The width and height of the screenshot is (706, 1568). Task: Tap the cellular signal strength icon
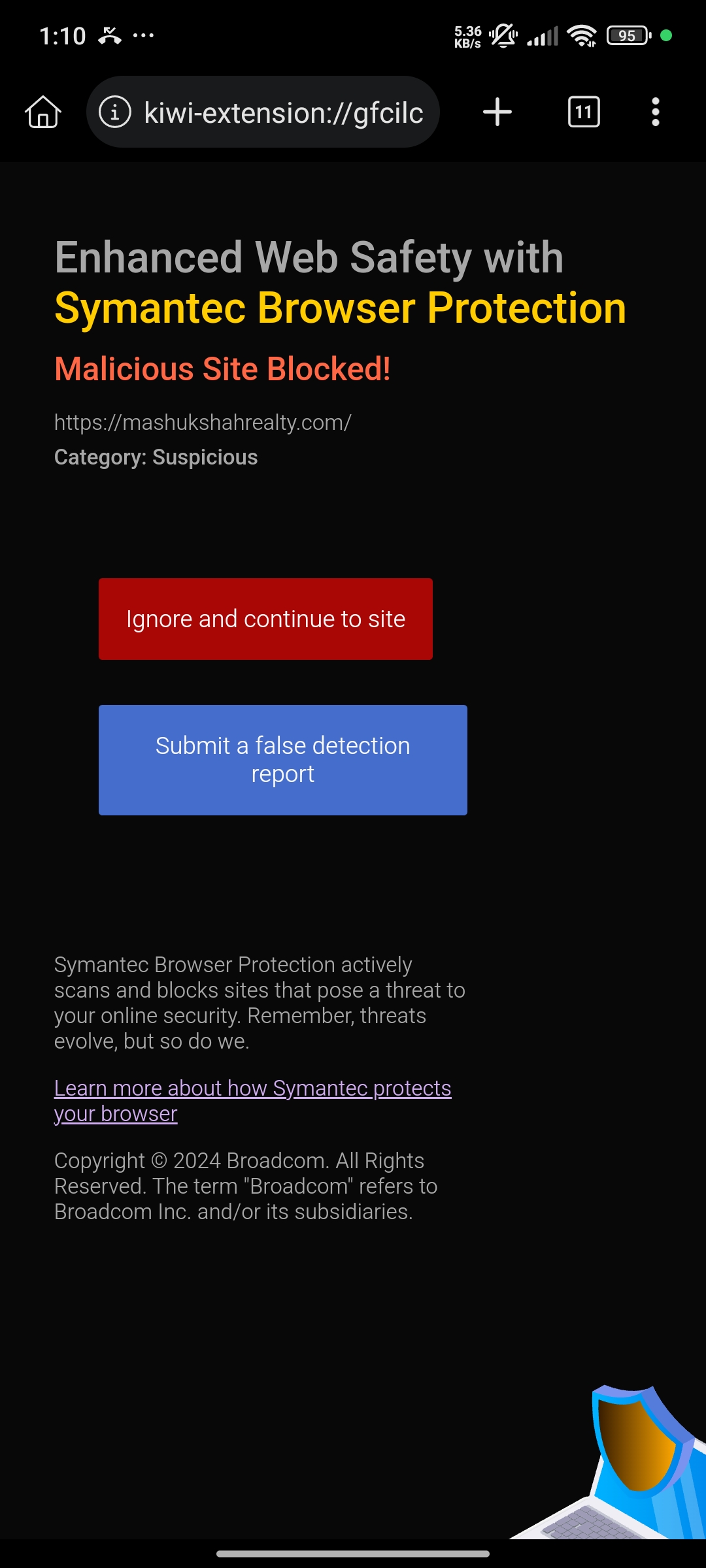543,36
